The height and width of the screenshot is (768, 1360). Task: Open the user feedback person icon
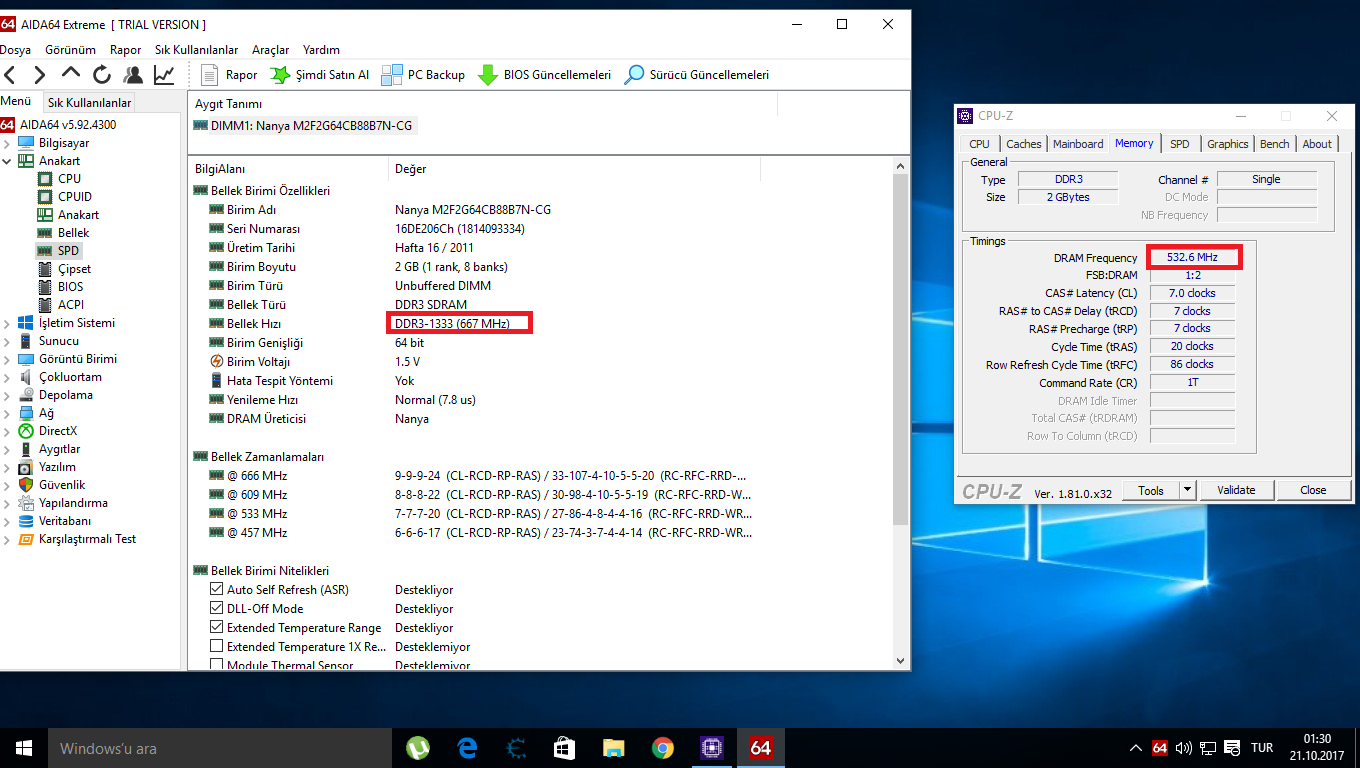click(x=132, y=75)
